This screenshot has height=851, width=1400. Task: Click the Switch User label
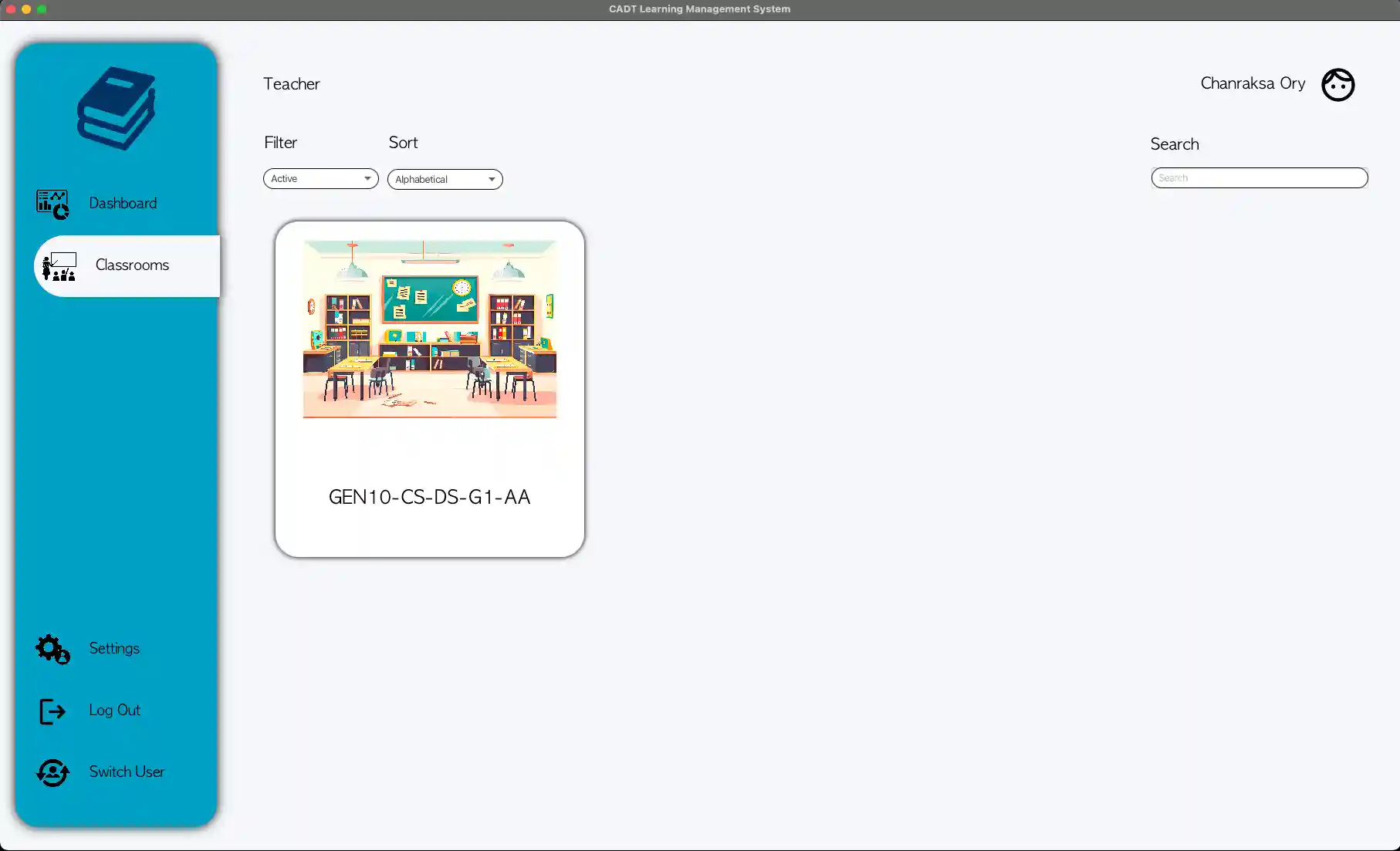[126, 772]
